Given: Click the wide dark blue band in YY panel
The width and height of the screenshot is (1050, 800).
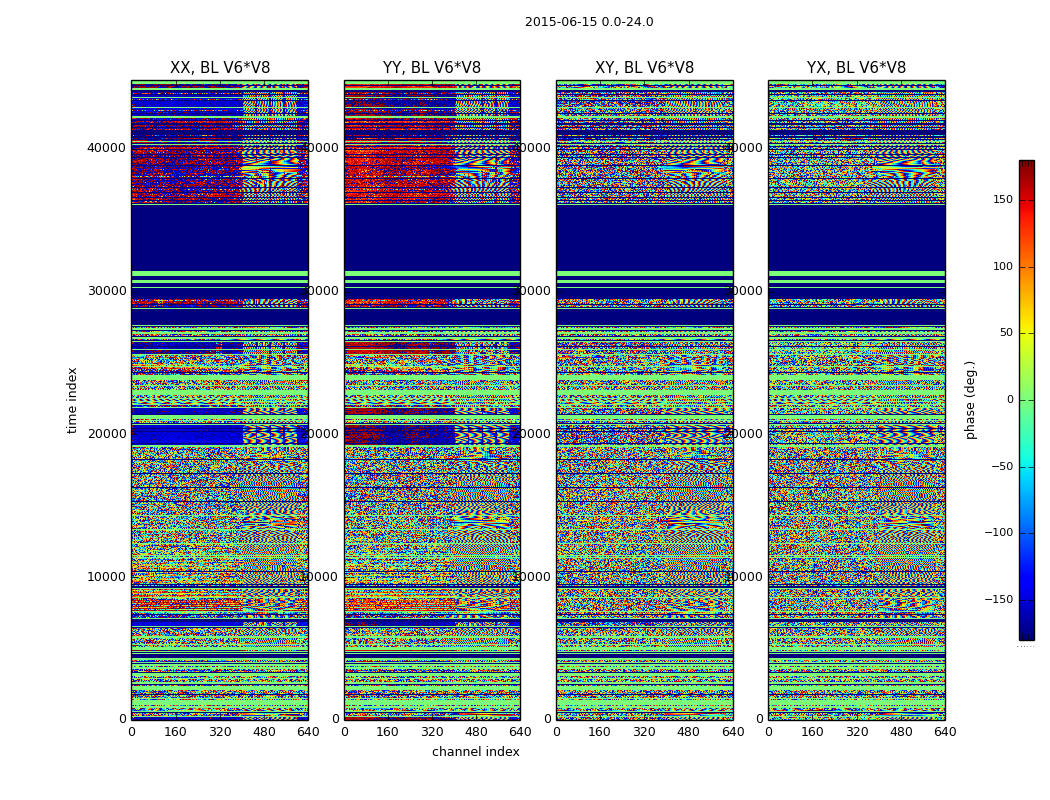Looking at the screenshot, I should pos(432,237).
